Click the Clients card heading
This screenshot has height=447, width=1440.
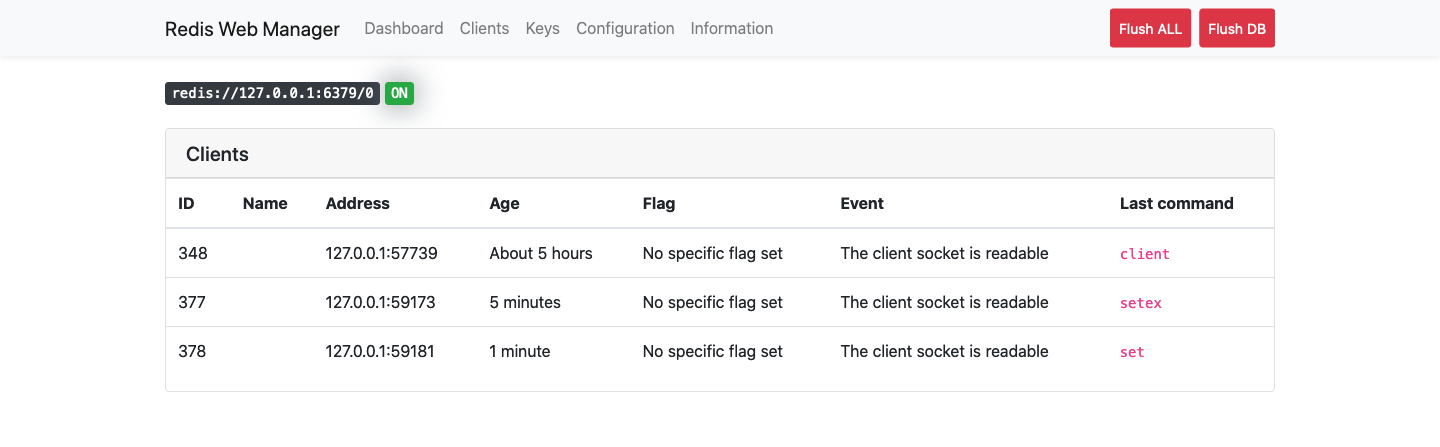[x=217, y=155]
